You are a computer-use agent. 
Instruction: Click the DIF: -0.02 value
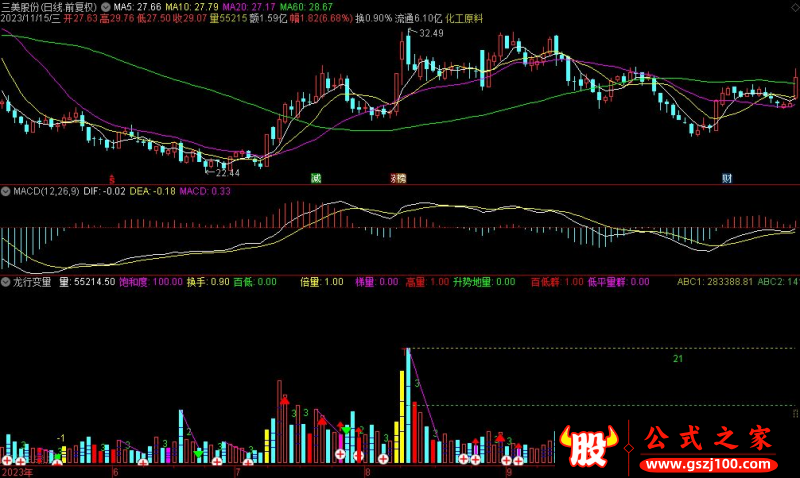click(104, 191)
